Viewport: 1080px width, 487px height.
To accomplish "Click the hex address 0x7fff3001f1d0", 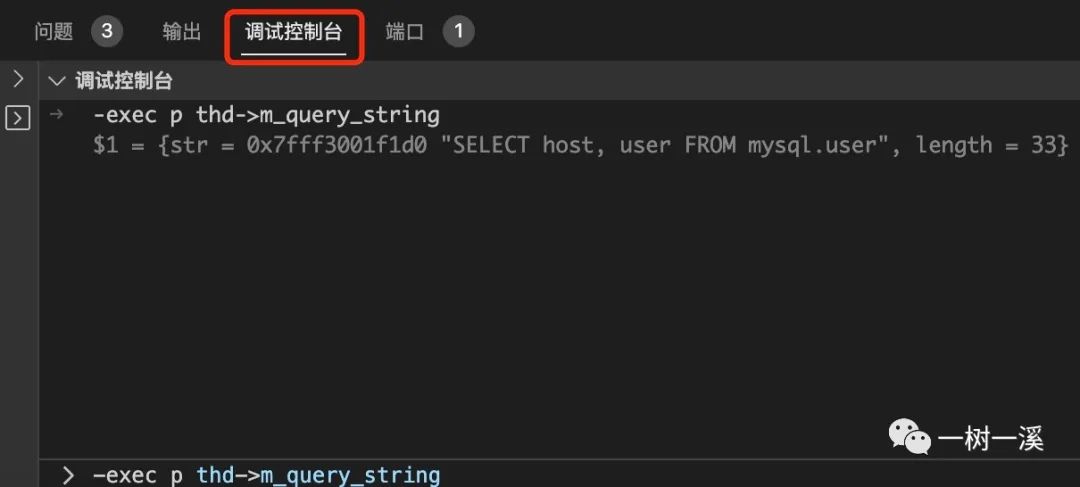I will [x=343, y=146].
